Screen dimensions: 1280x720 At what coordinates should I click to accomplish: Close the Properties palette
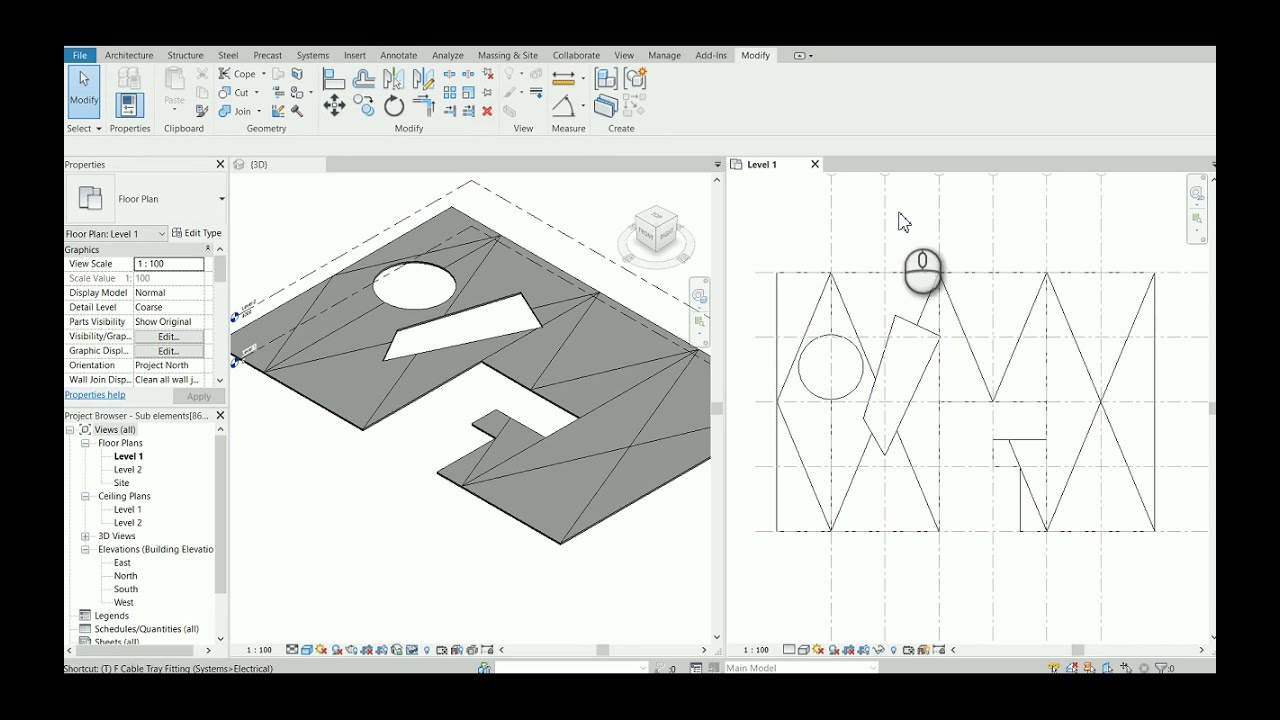pos(220,164)
